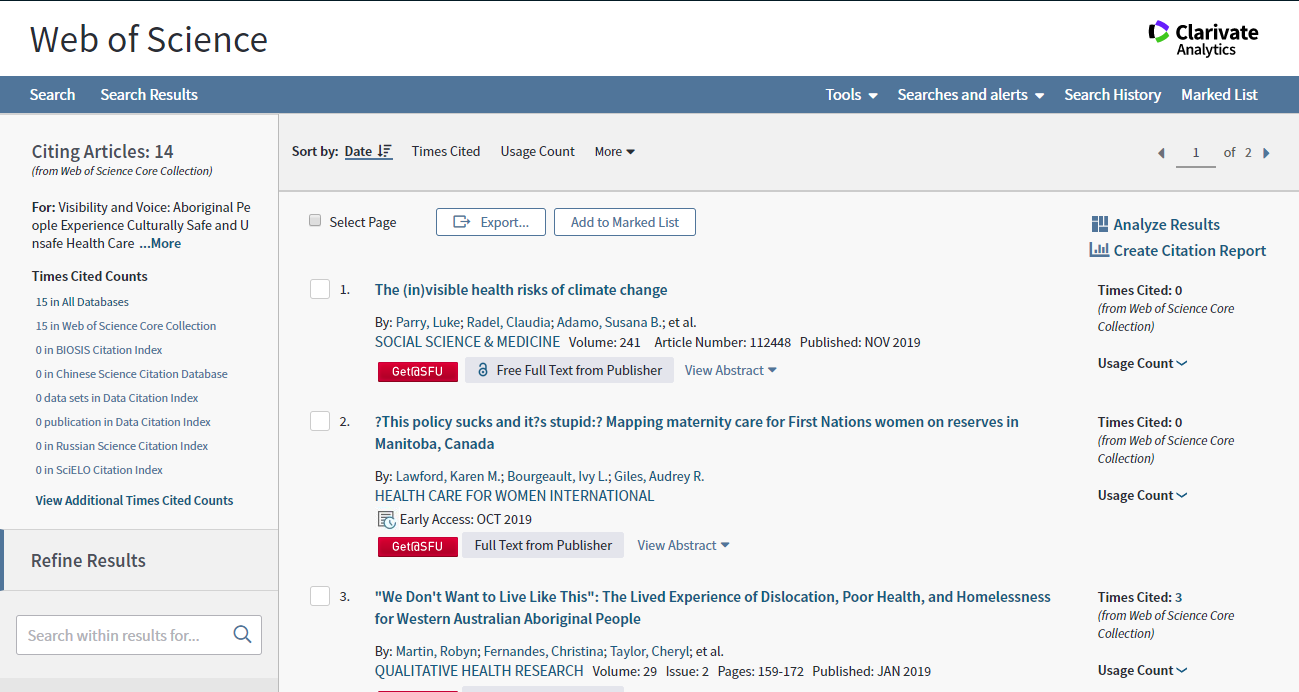1299x692 pixels.
Task: Expand Usage Count for result 2
Action: tap(1142, 495)
